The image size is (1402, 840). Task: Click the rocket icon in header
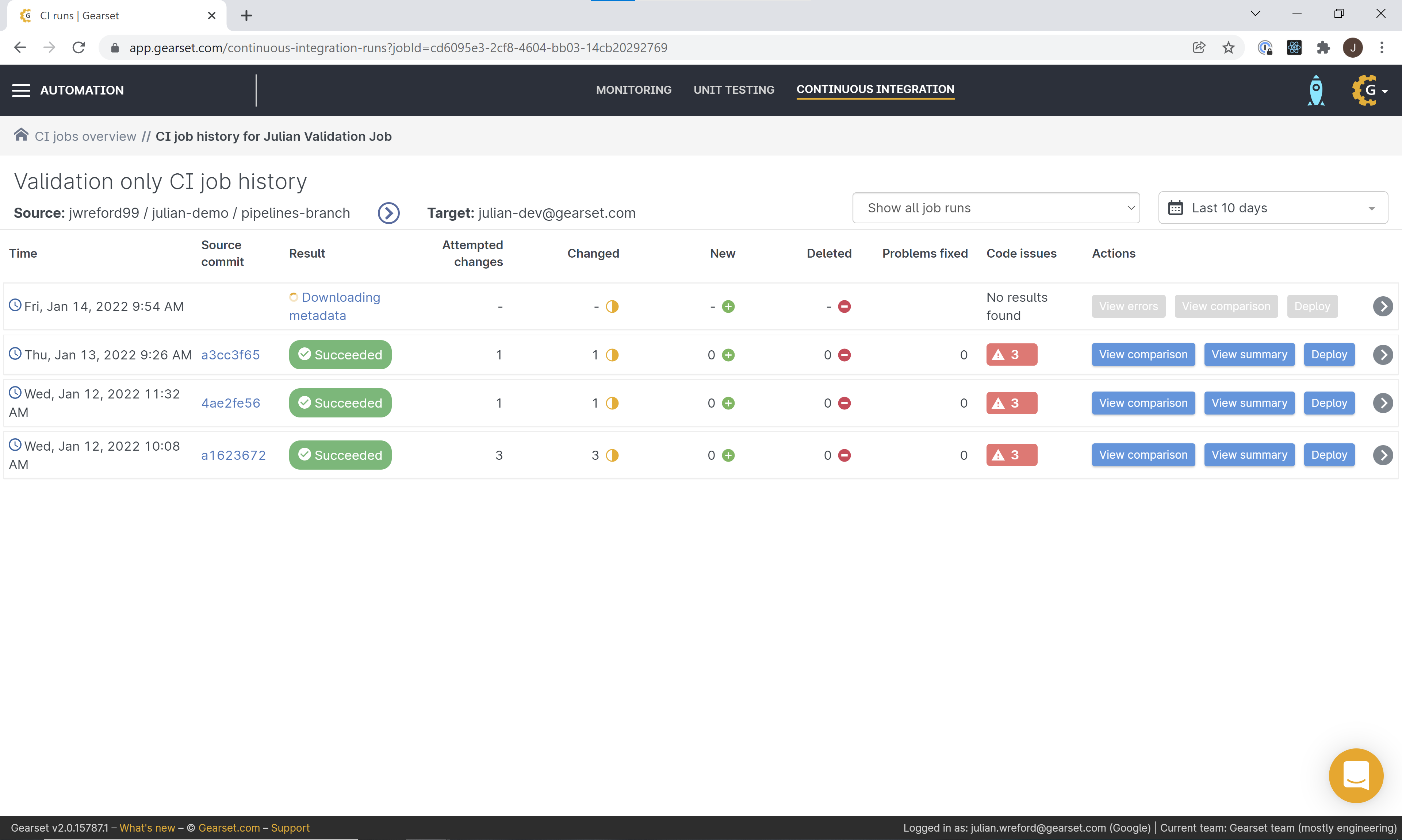pos(1316,90)
